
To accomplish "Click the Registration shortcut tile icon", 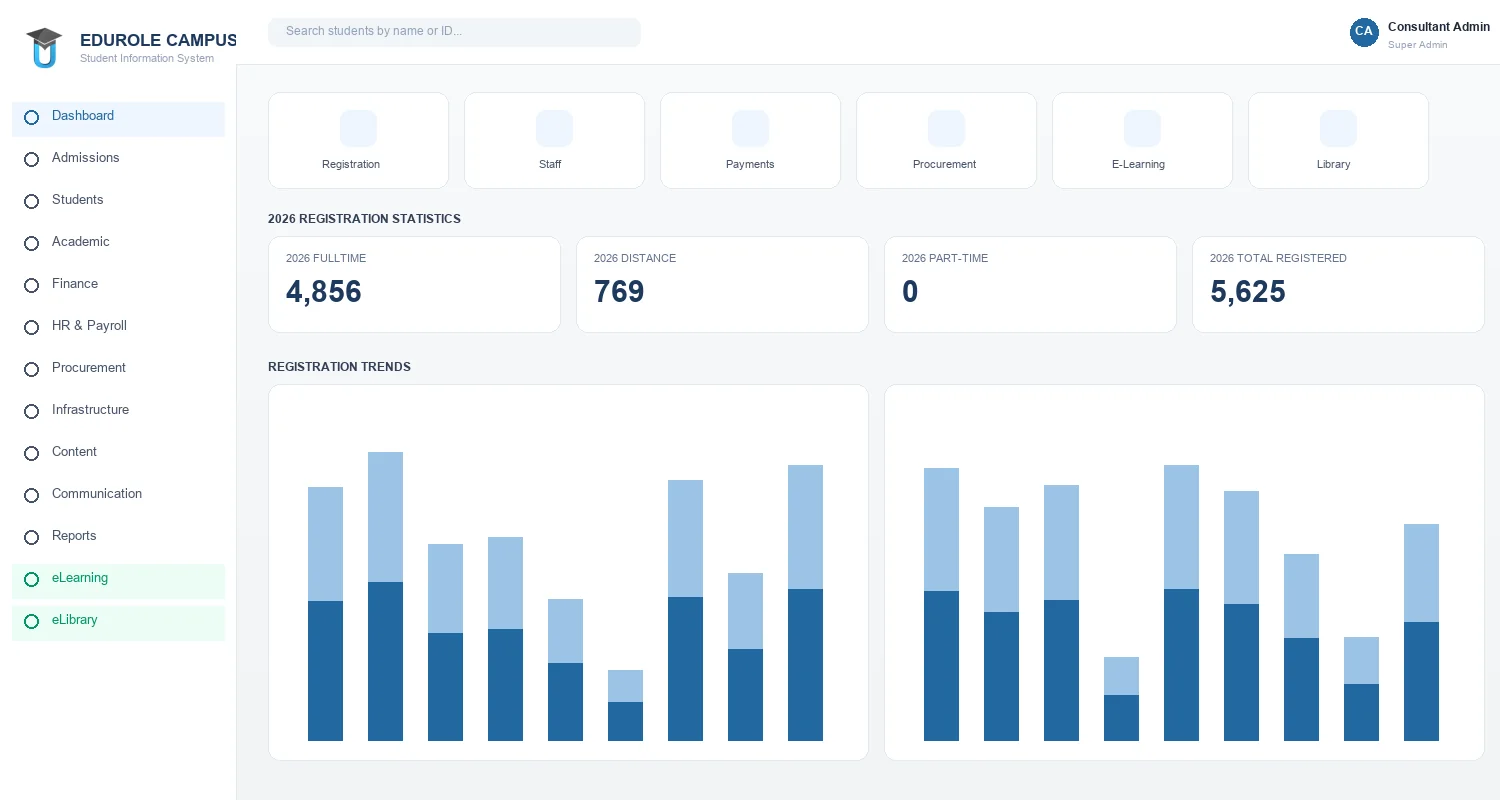I will point(358,128).
